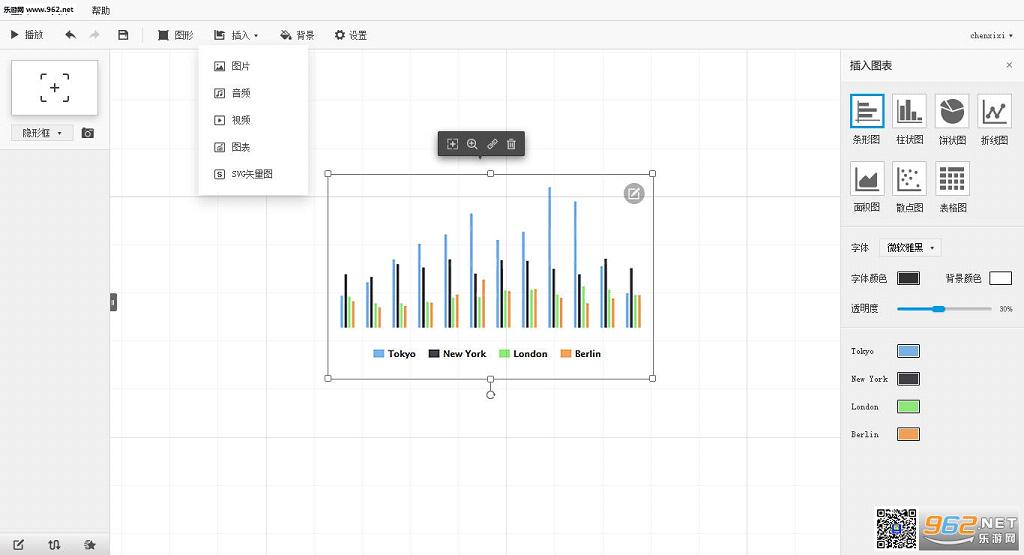Close the Insert Chart (插入图表) panel

[x=1009, y=65]
